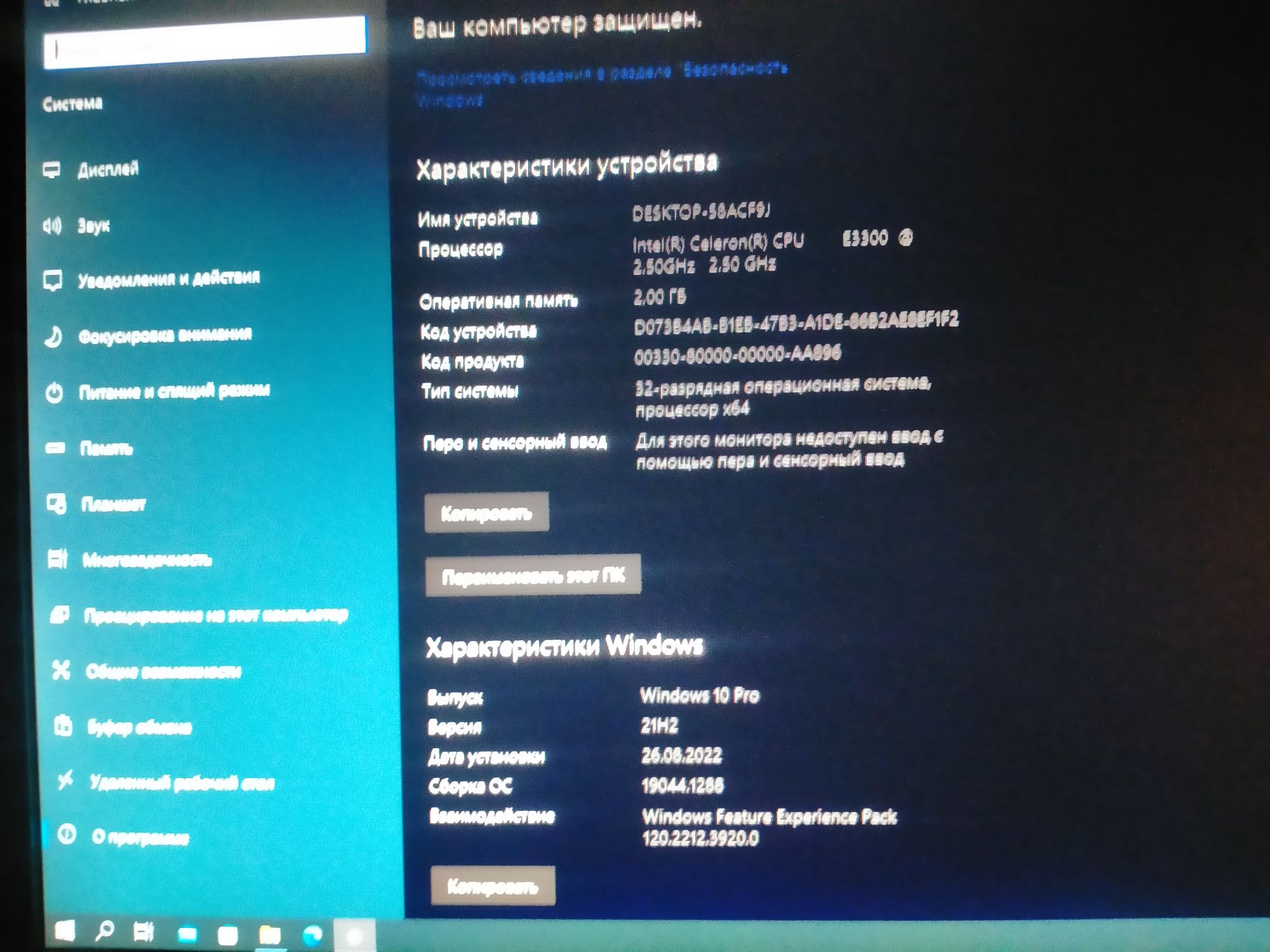Open the Удаленный рабочий стол section
The image size is (1270, 952).
pyautogui.click(x=181, y=783)
